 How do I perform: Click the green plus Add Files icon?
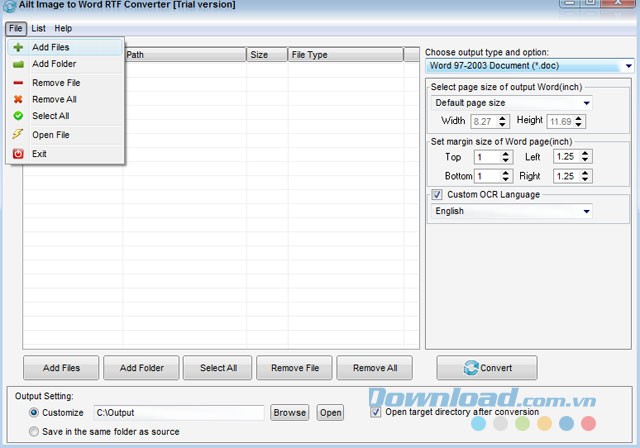pyautogui.click(x=18, y=47)
